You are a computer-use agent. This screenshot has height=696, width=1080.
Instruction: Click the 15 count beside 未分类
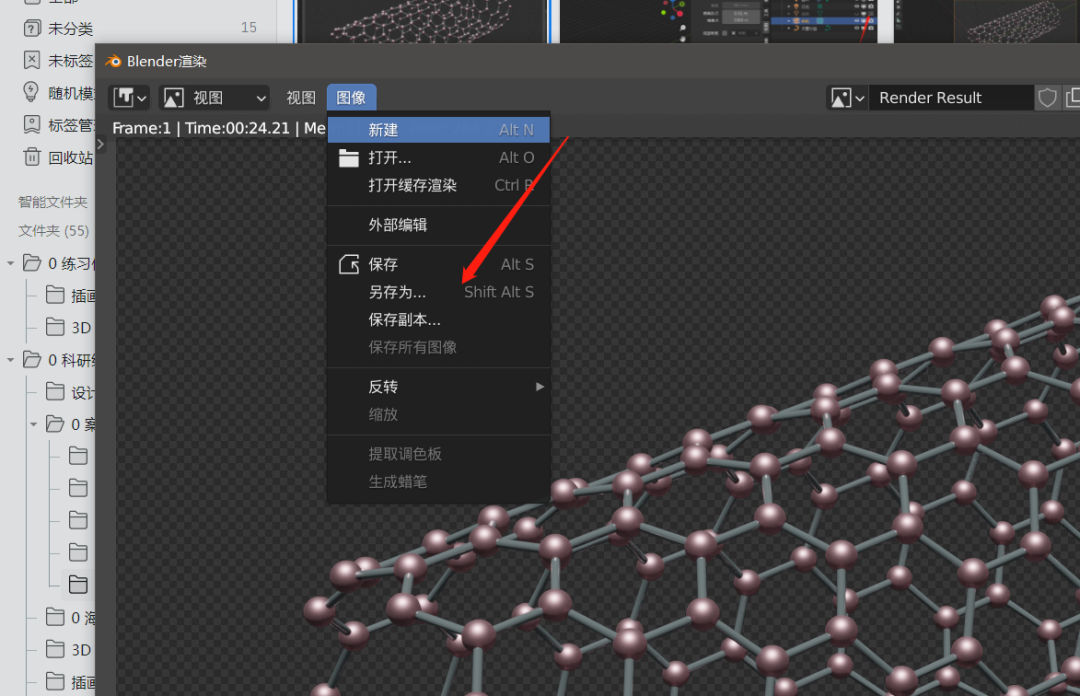coord(249,28)
